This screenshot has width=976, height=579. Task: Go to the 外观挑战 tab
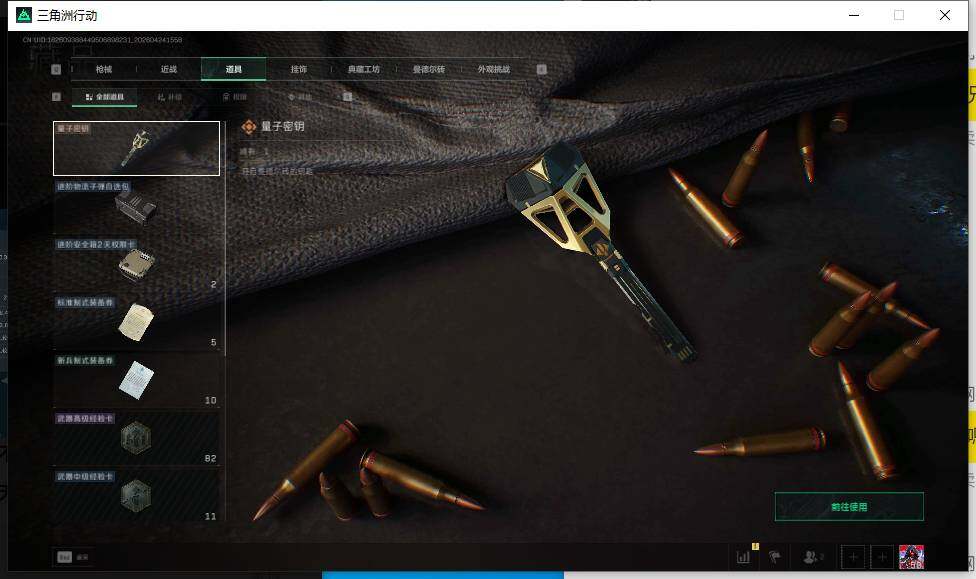pos(494,69)
